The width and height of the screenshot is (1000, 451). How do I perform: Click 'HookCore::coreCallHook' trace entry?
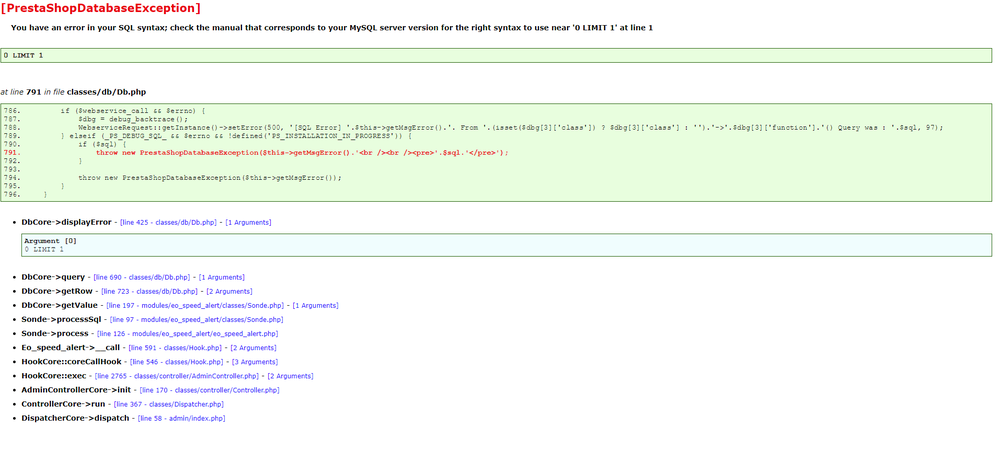tap(71, 361)
